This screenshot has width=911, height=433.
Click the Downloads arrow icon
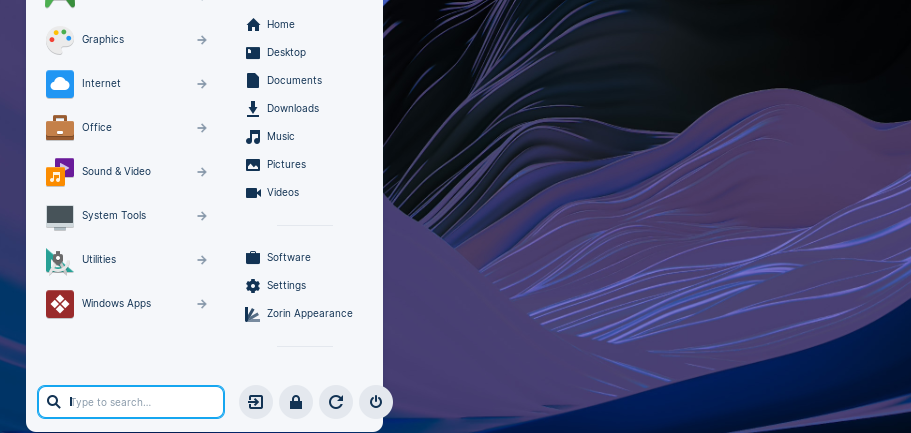pyautogui.click(x=253, y=109)
